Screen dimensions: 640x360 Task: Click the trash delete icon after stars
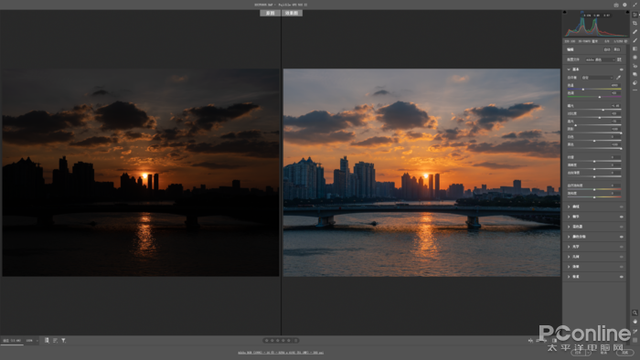click(296, 340)
